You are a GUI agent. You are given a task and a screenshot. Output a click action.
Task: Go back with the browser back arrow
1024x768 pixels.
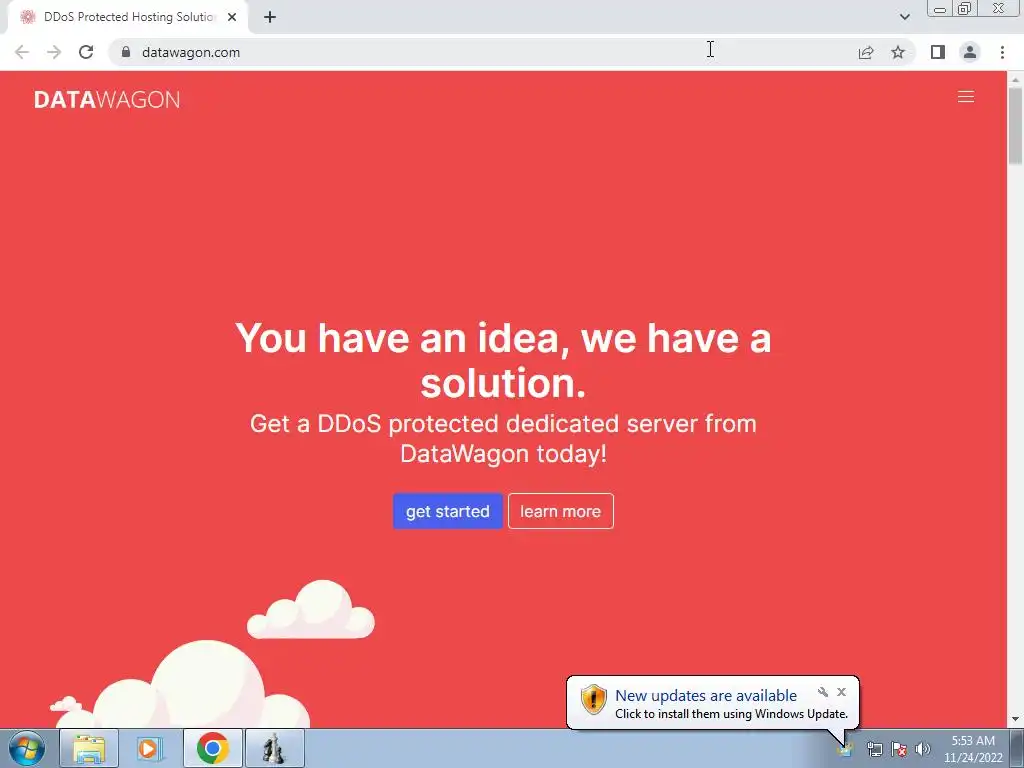coord(22,52)
